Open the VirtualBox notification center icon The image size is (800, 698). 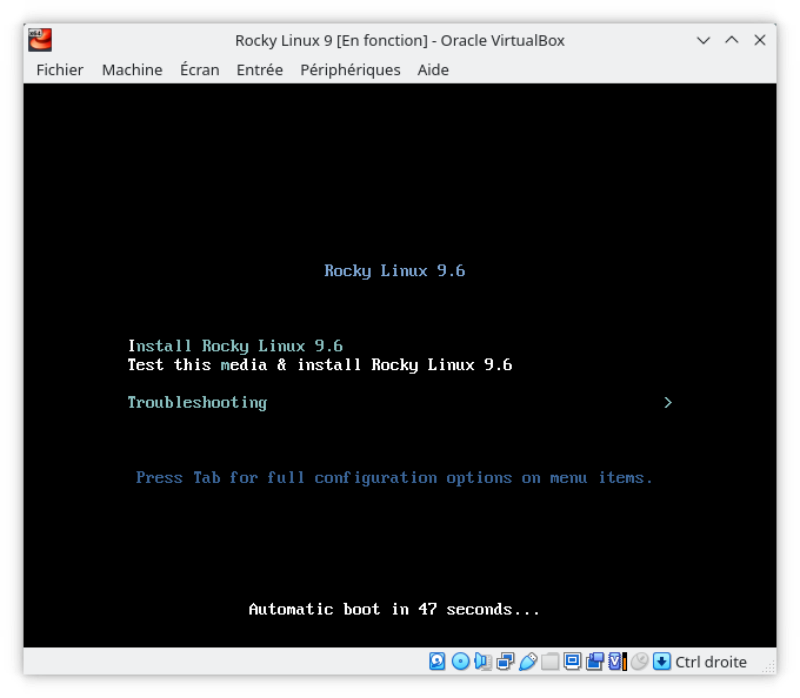(x=661, y=662)
